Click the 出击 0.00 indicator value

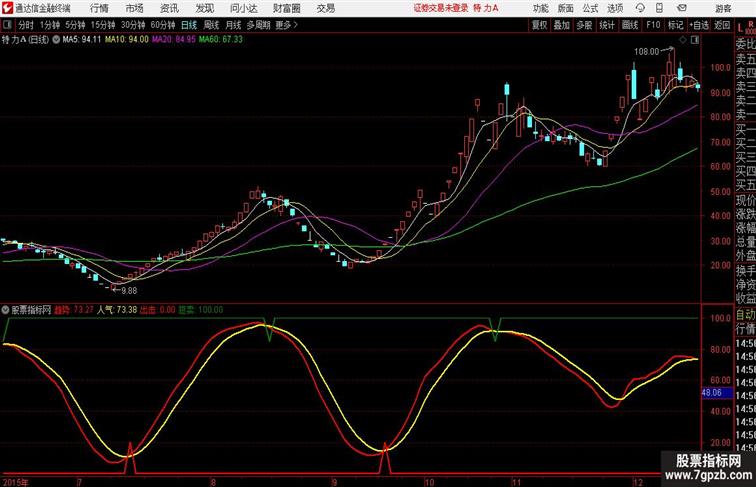(x=158, y=310)
